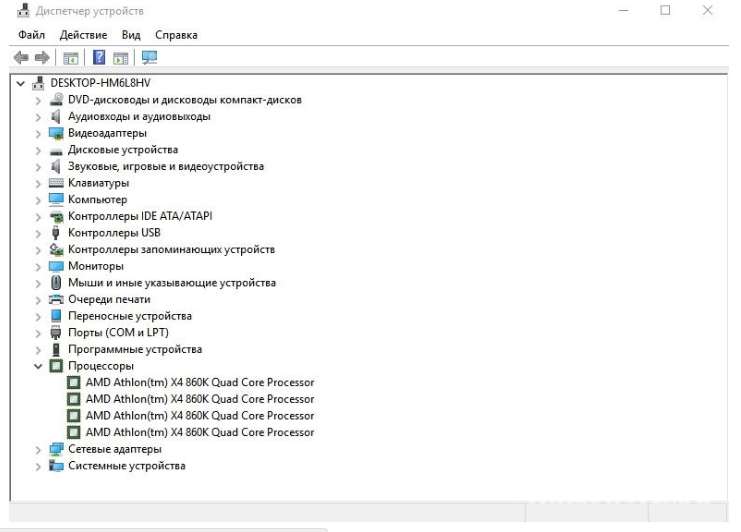Select Аудиовходы и аудиовыходы text
Screen dimensions: 741x532
tap(139, 116)
